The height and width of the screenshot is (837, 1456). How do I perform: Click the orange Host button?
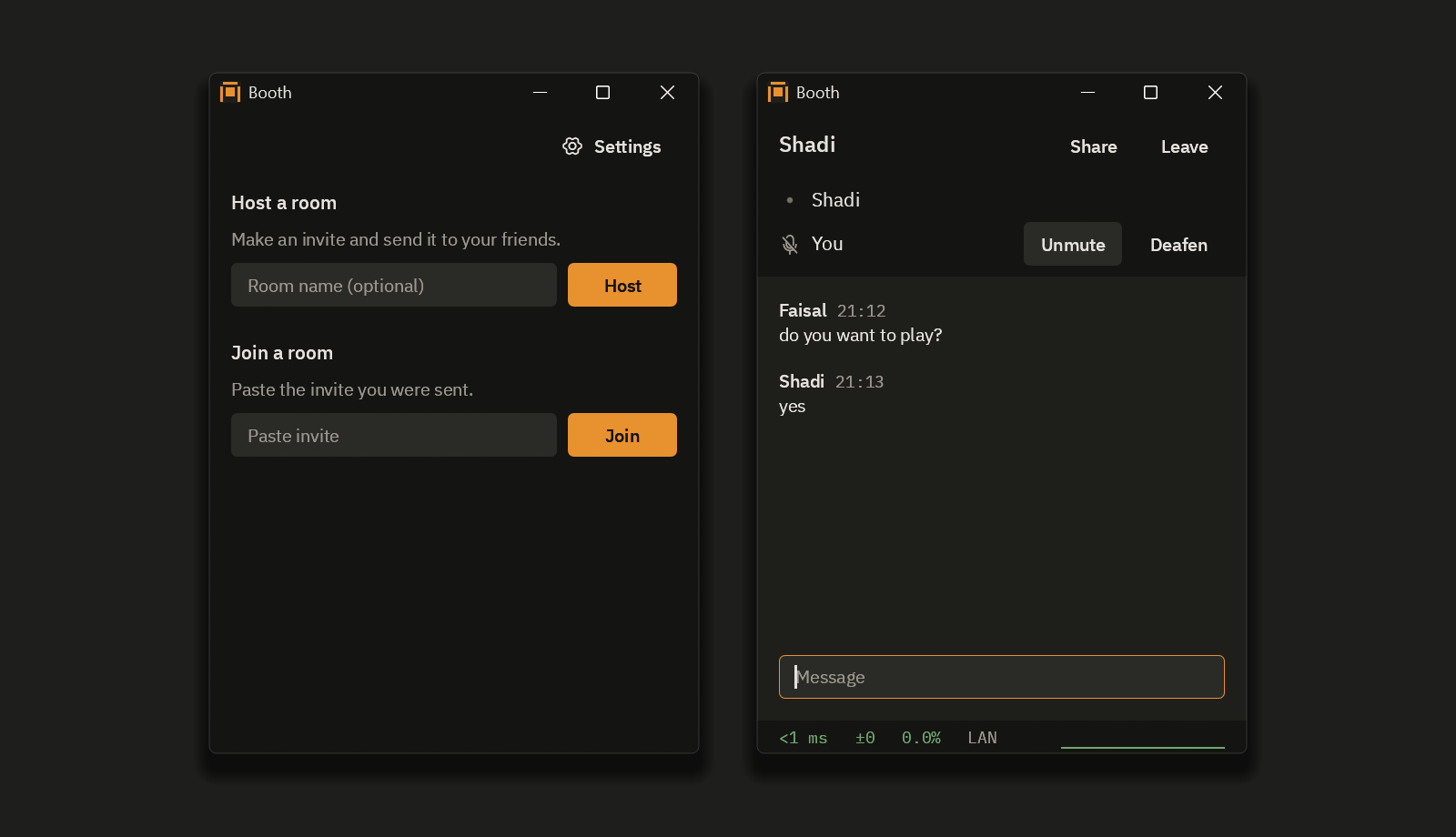pyautogui.click(x=622, y=285)
